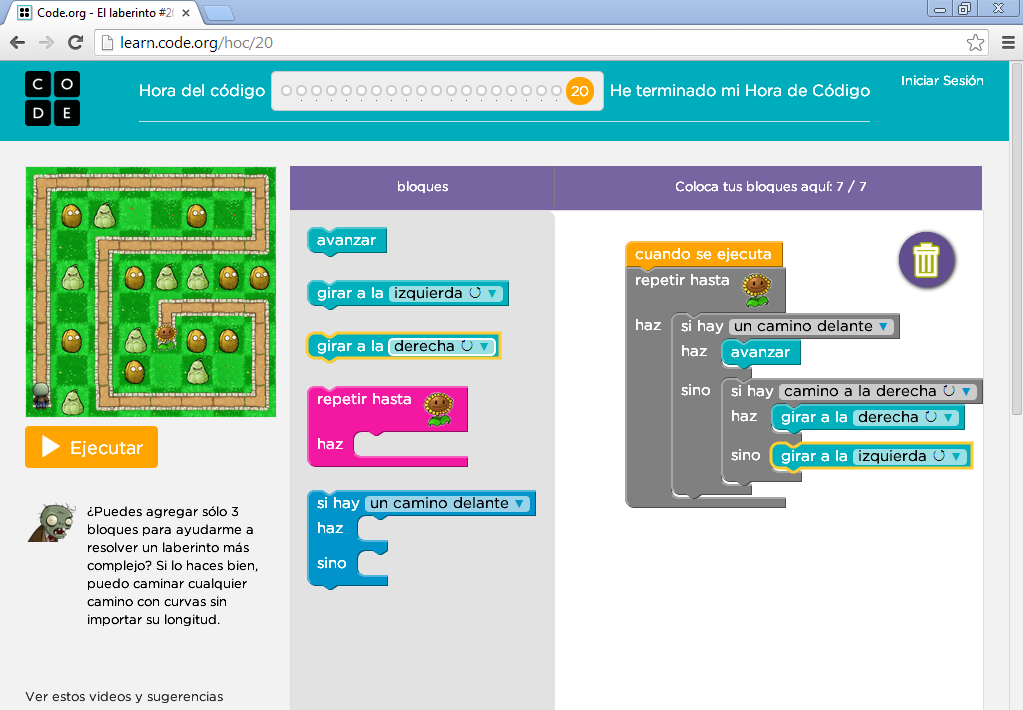Click He terminado mi Hora de Código
Image resolution: width=1023 pixels, height=710 pixels.
click(x=740, y=91)
